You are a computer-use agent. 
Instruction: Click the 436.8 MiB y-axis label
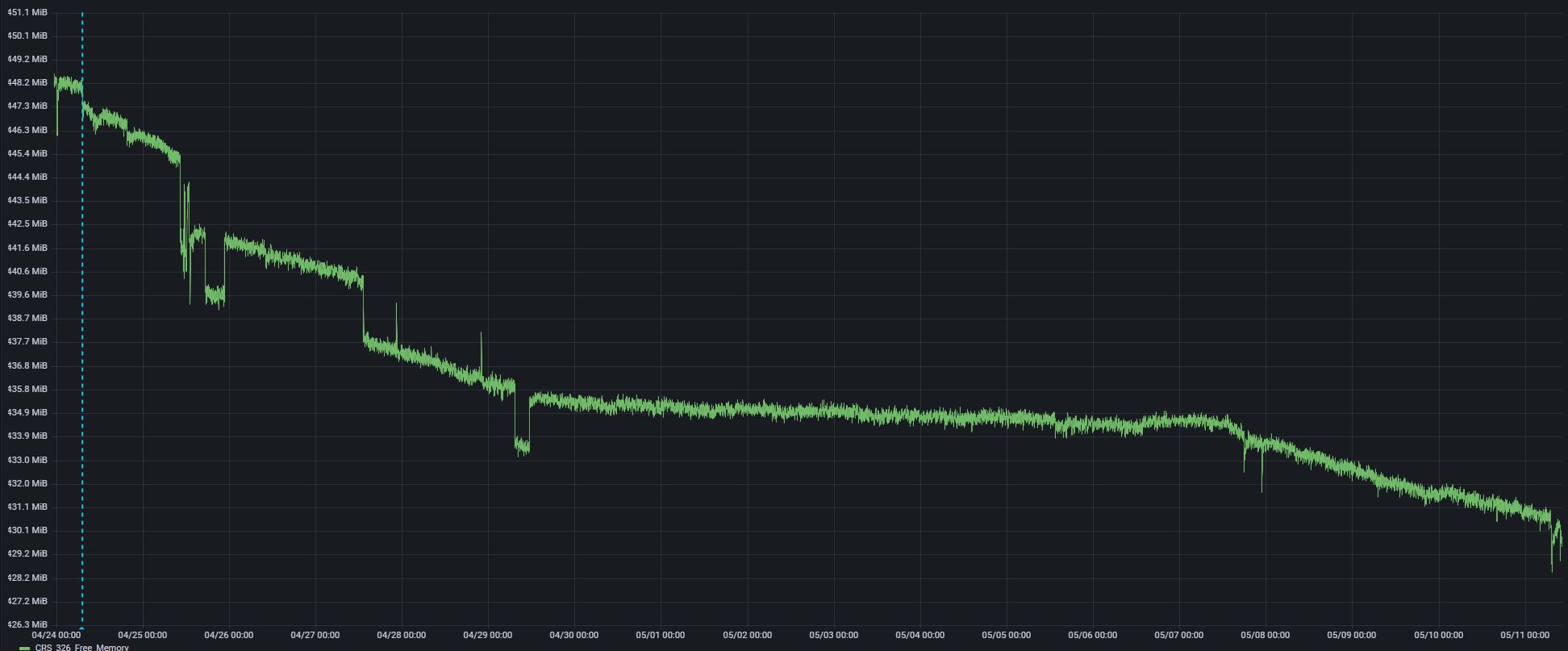point(27,365)
